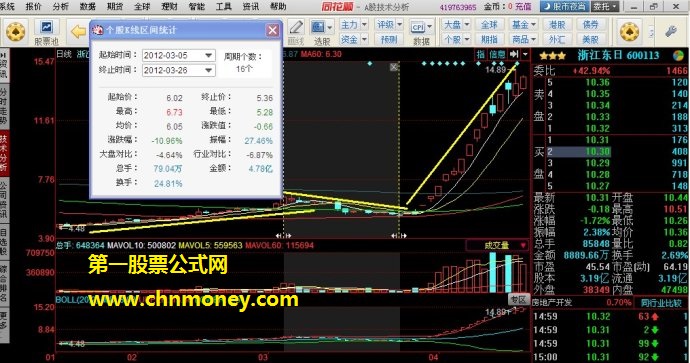Switch to the 分时走势 side tab

tap(4, 106)
